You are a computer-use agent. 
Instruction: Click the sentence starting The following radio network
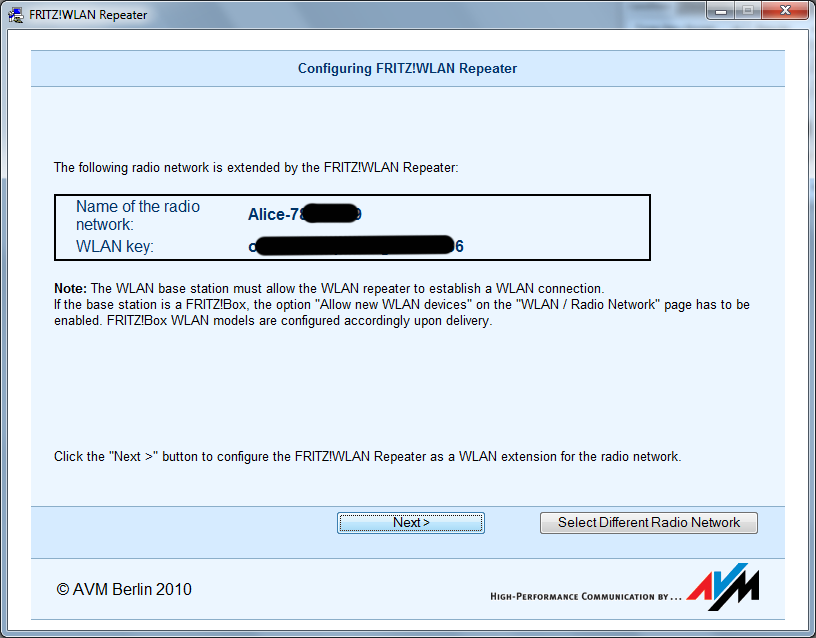[x=255, y=168]
